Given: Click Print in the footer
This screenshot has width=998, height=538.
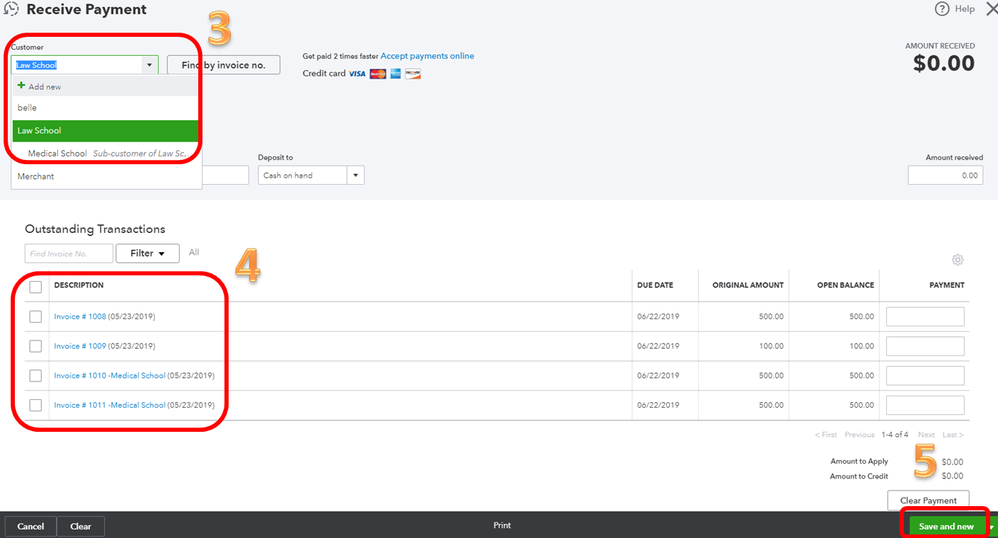Looking at the screenshot, I should coord(502,525).
